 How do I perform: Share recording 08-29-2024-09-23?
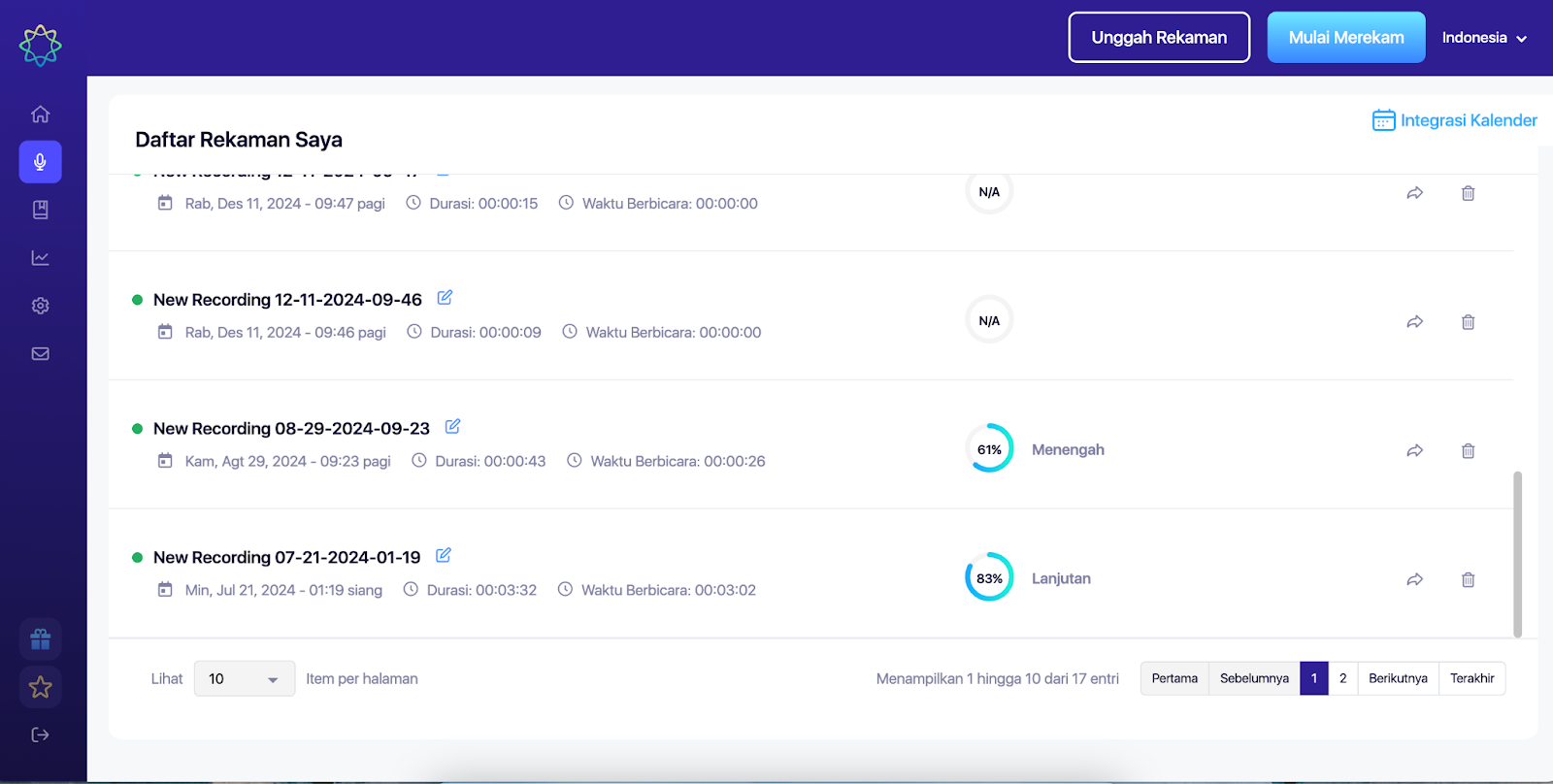[1415, 451]
